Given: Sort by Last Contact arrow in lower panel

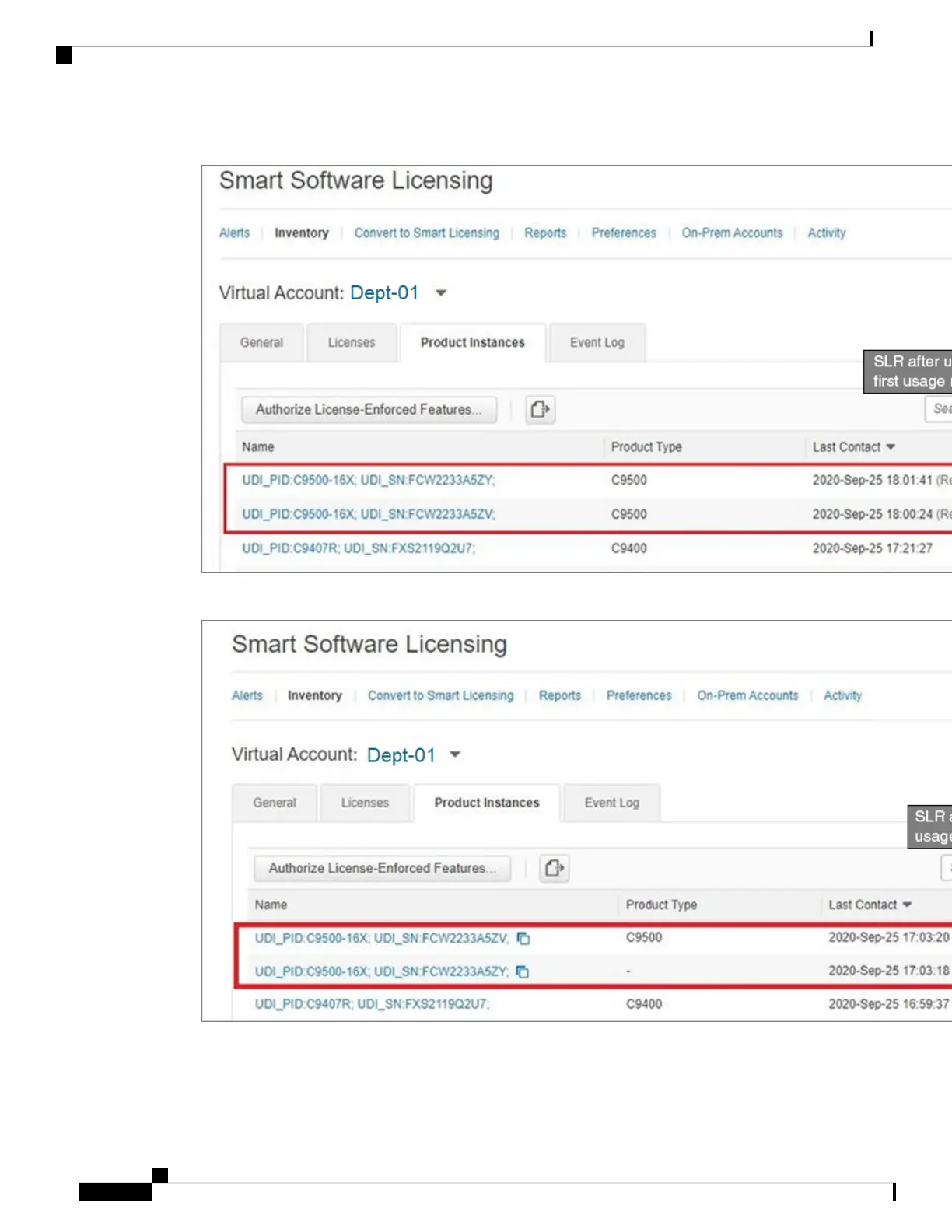Looking at the screenshot, I should [x=907, y=905].
